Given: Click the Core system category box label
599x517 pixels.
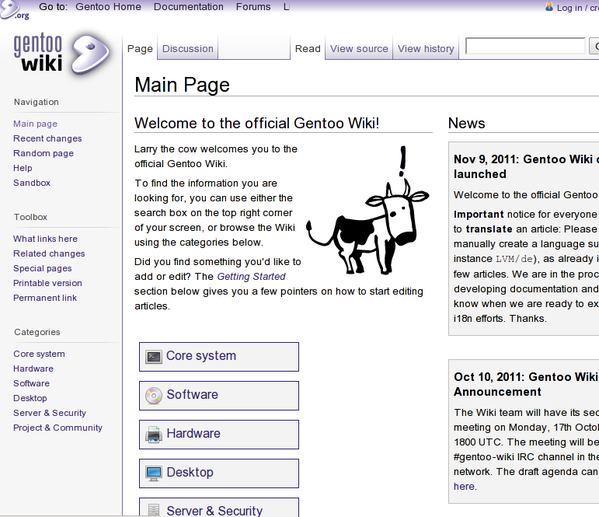Looking at the screenshot, I should (201, 356).
